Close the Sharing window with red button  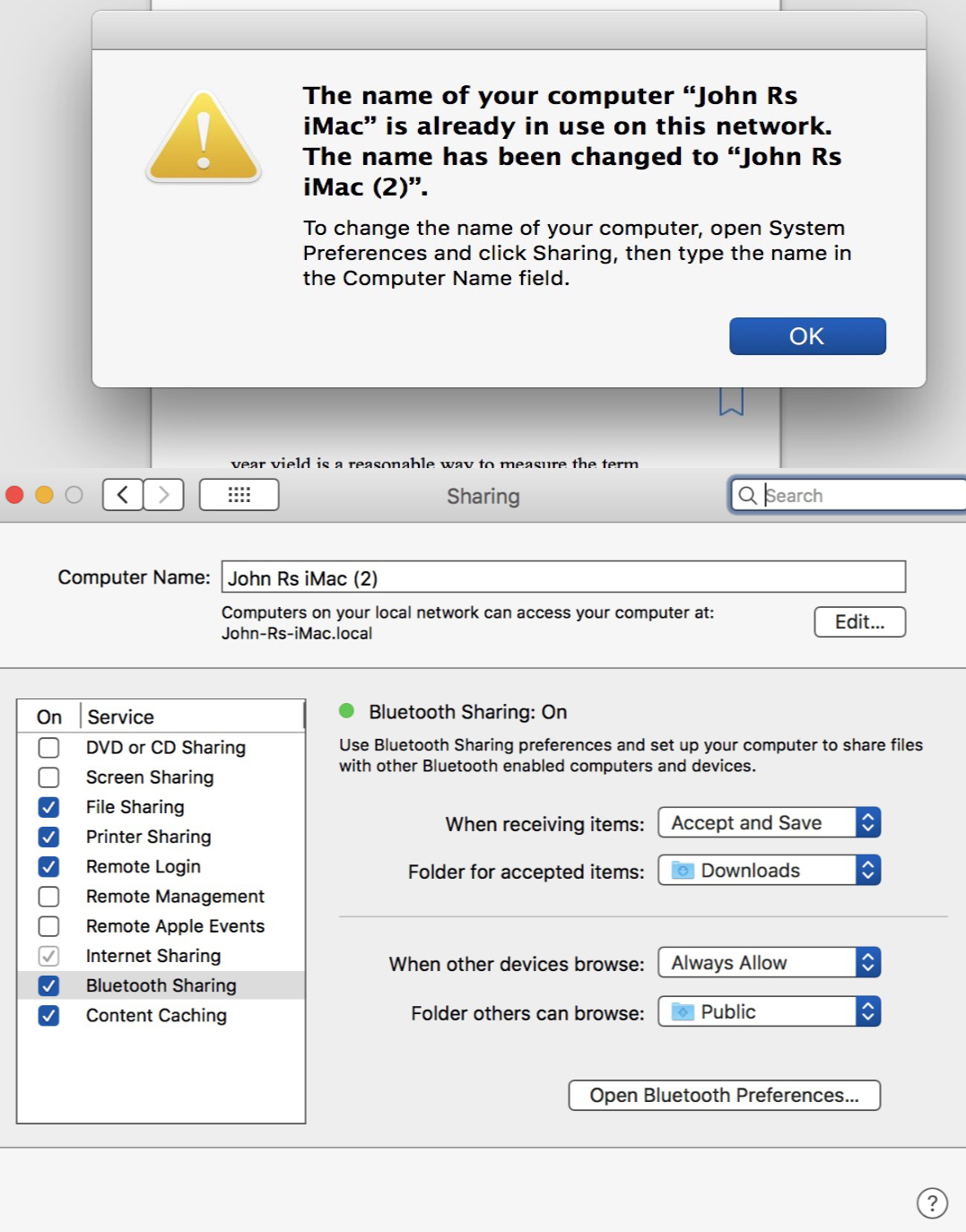click(14, 495)
